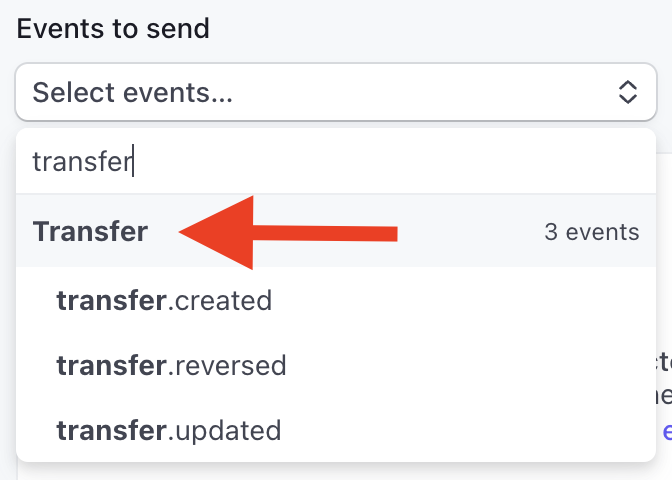Select all events via bold Transfer heading
Viewport: 672px width, 480px height.
tap(90, 232)
